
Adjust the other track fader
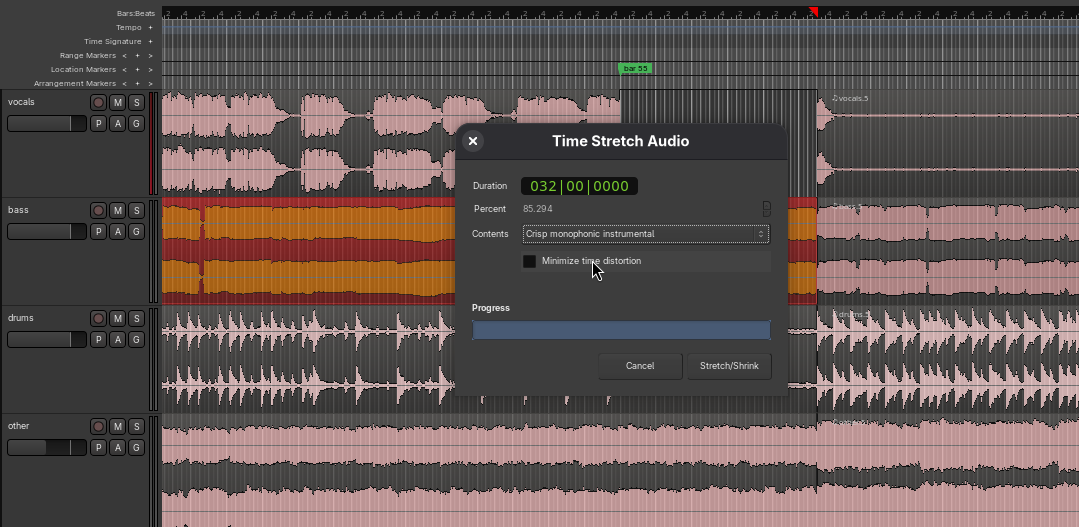47,448
